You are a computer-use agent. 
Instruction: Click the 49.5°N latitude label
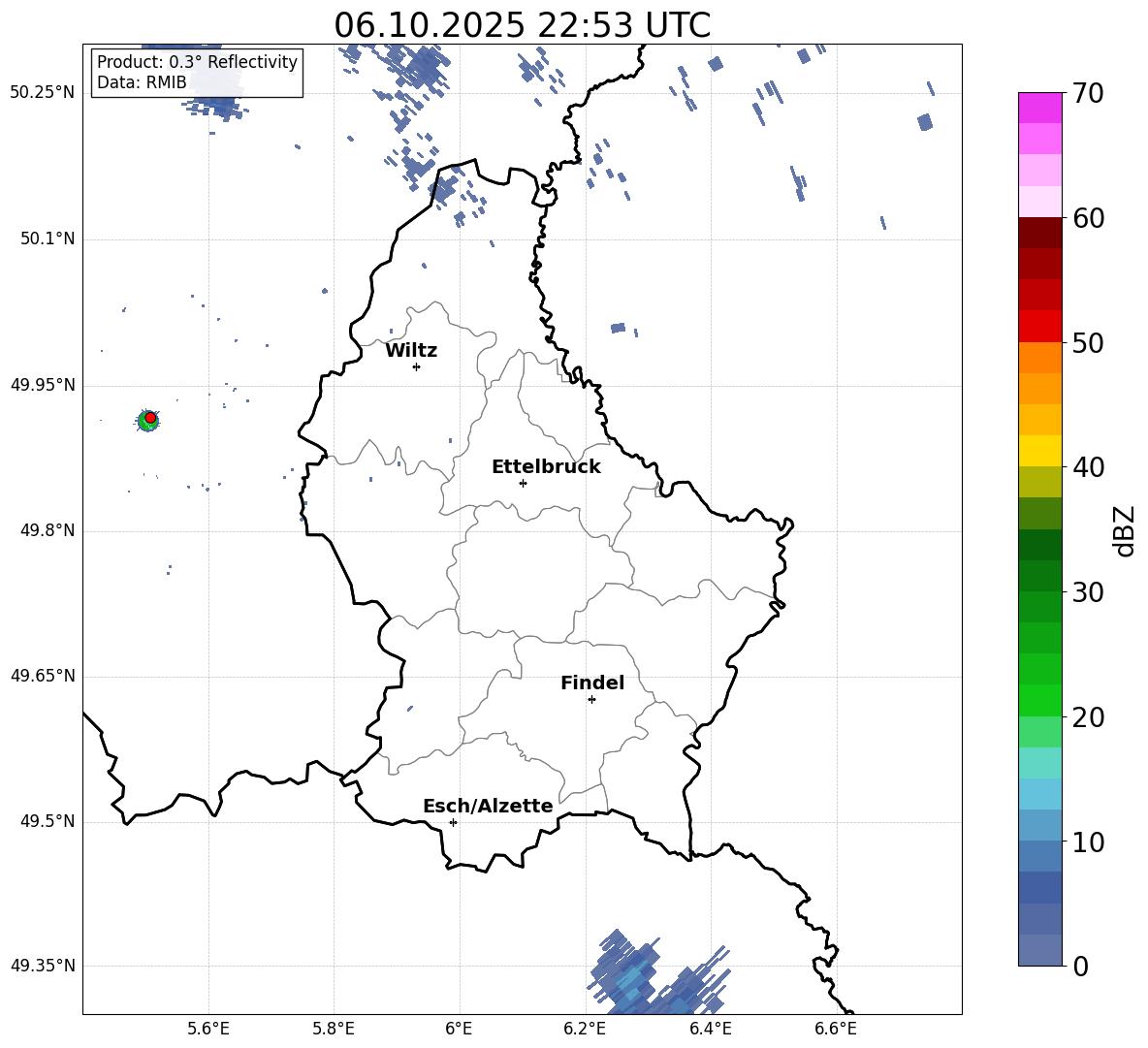pyautogui.click(x=47, y=821)
